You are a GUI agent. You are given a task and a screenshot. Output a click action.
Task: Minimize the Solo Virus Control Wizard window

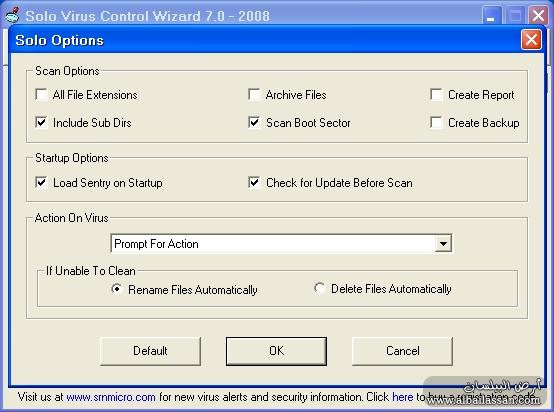(x=491, y=16)
